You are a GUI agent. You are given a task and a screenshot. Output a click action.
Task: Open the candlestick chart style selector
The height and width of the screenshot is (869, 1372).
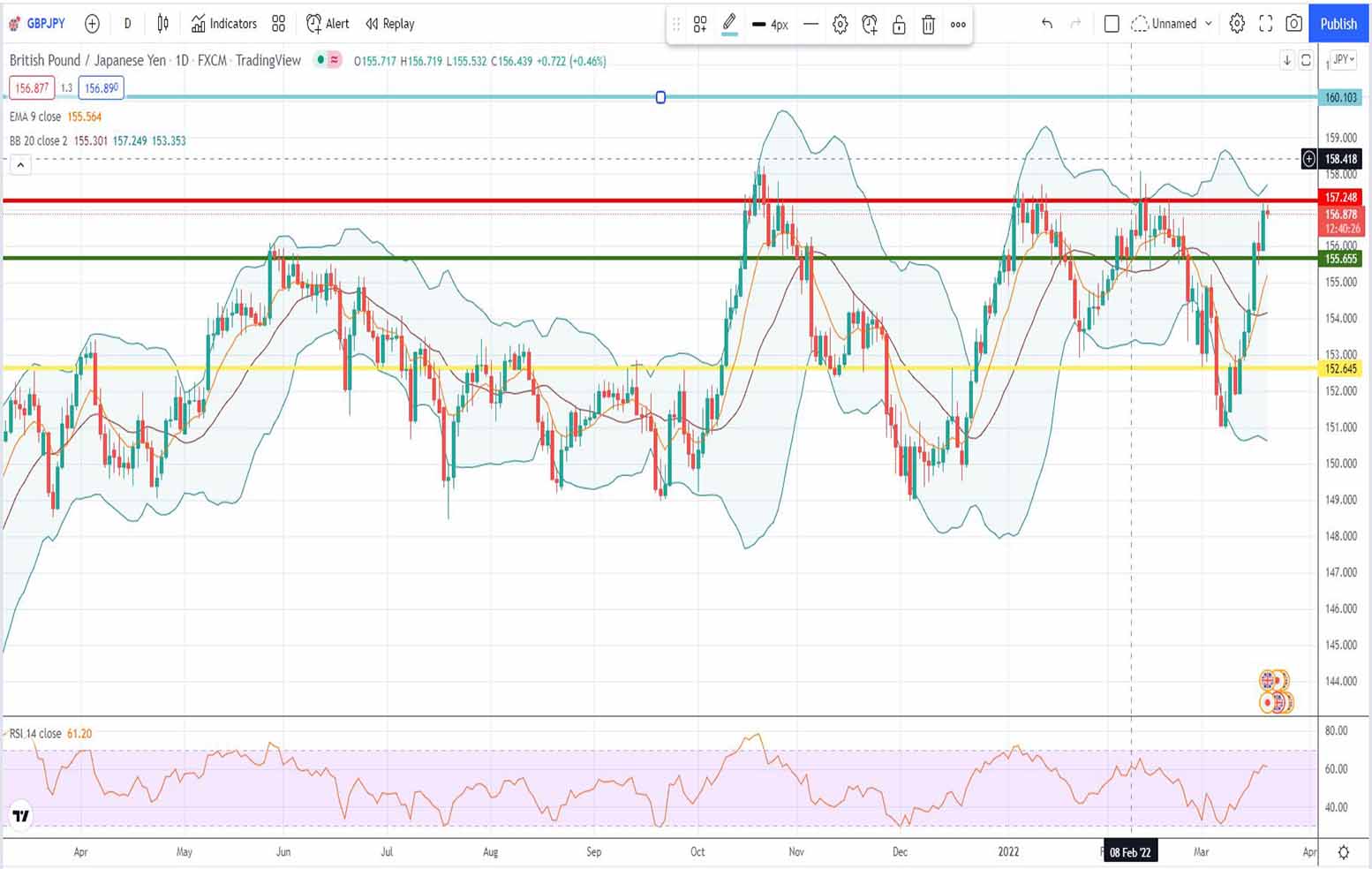tap(162, 24)
